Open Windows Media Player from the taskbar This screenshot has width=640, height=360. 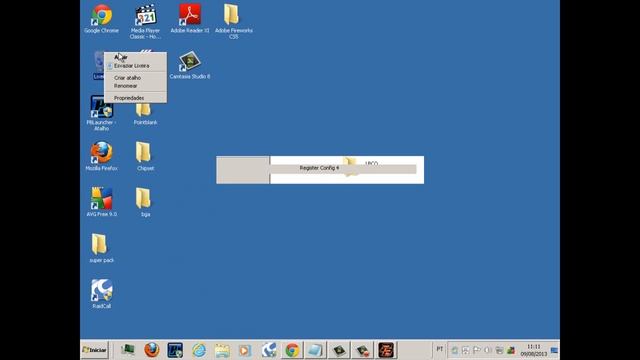pyautogui.click(x=245, y=350)
